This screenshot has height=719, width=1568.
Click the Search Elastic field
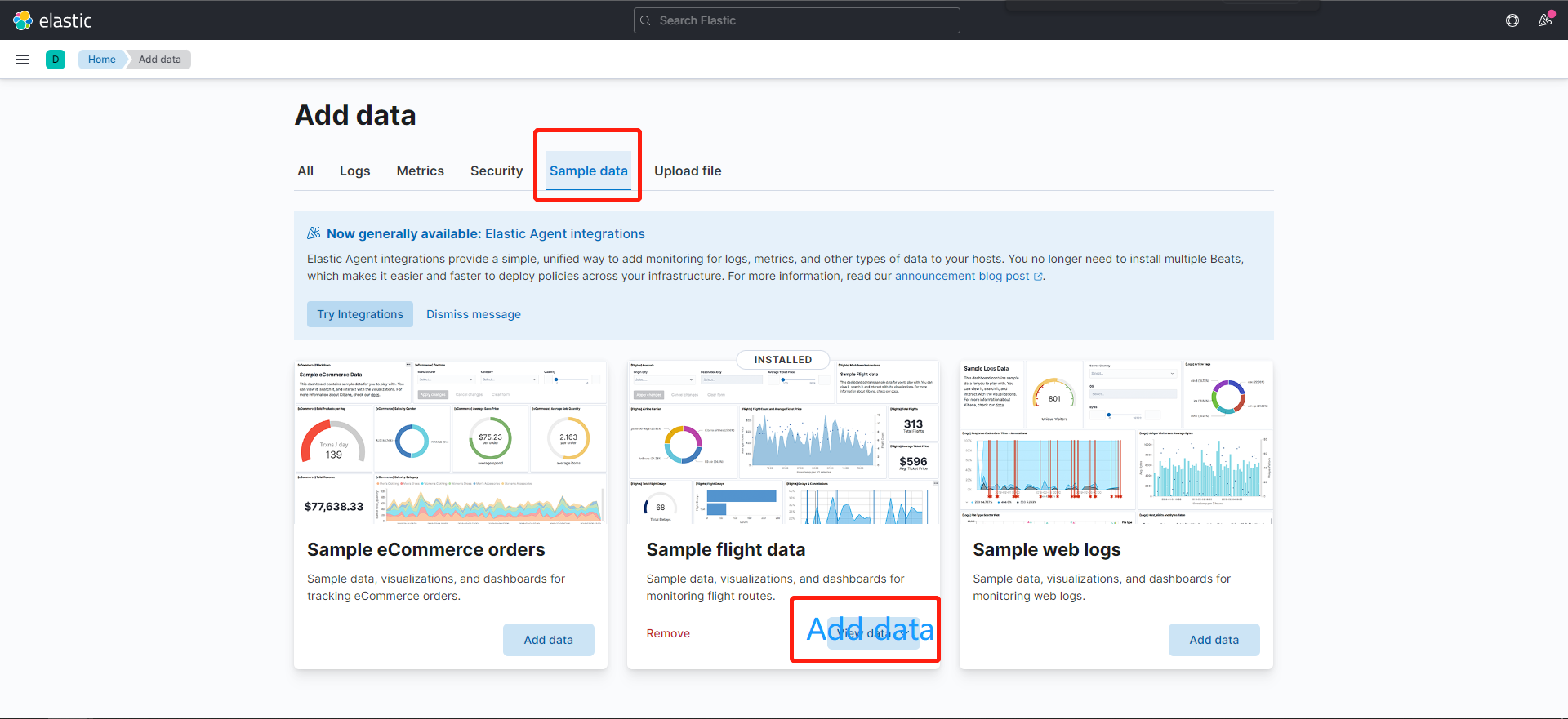point(797,20)
